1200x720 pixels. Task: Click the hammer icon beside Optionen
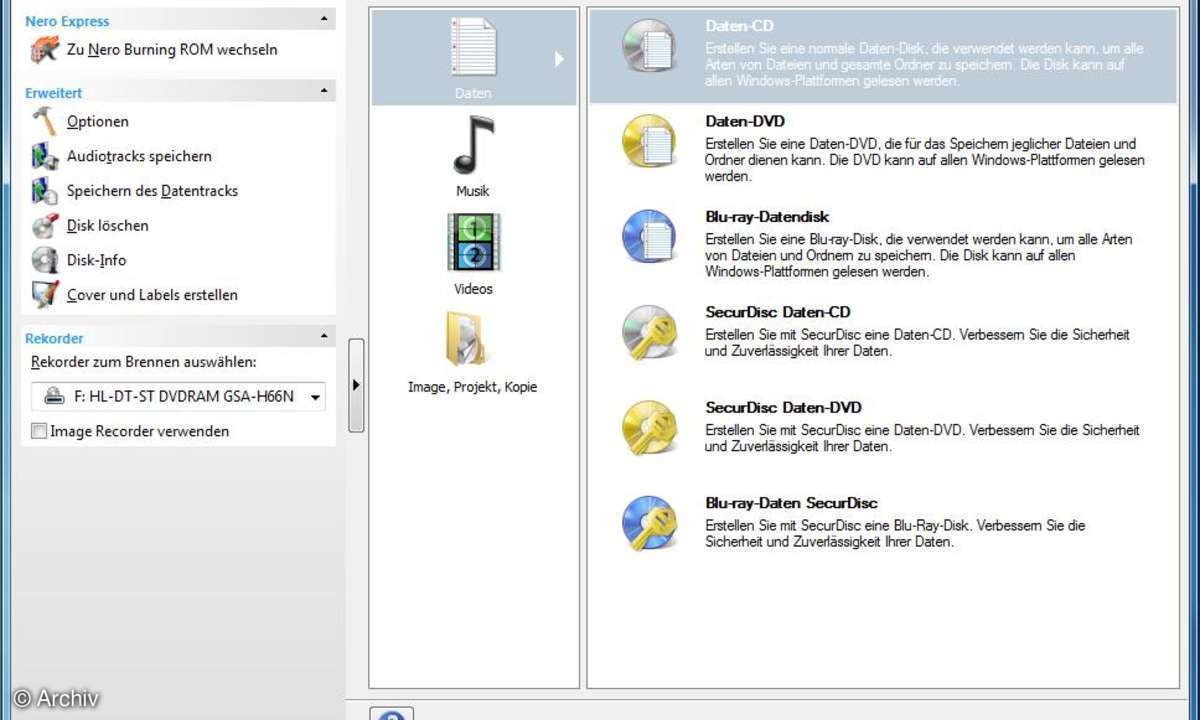(x=45, y=121)
